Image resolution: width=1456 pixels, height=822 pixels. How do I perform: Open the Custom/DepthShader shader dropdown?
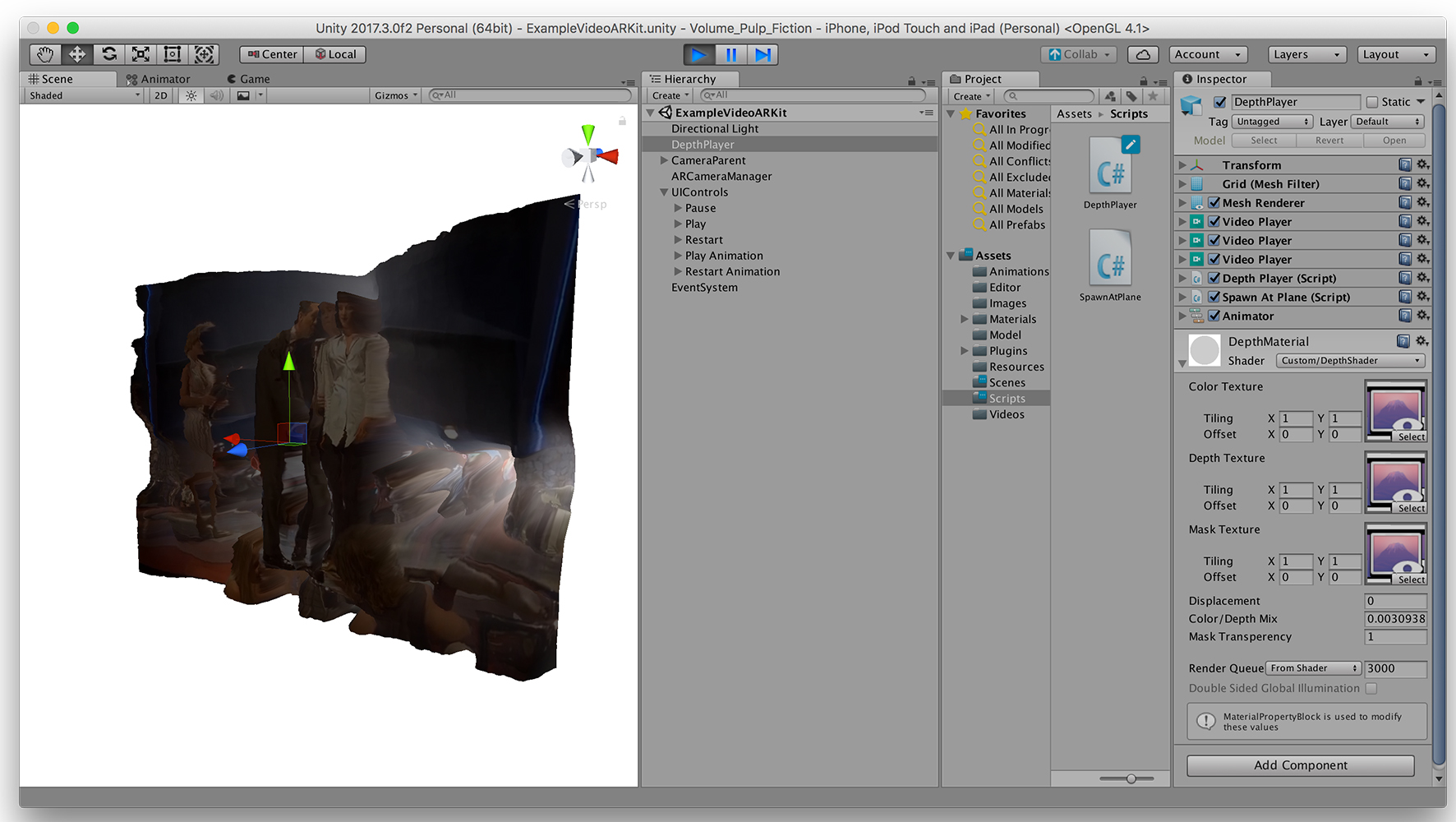(x=1351, y=360)
